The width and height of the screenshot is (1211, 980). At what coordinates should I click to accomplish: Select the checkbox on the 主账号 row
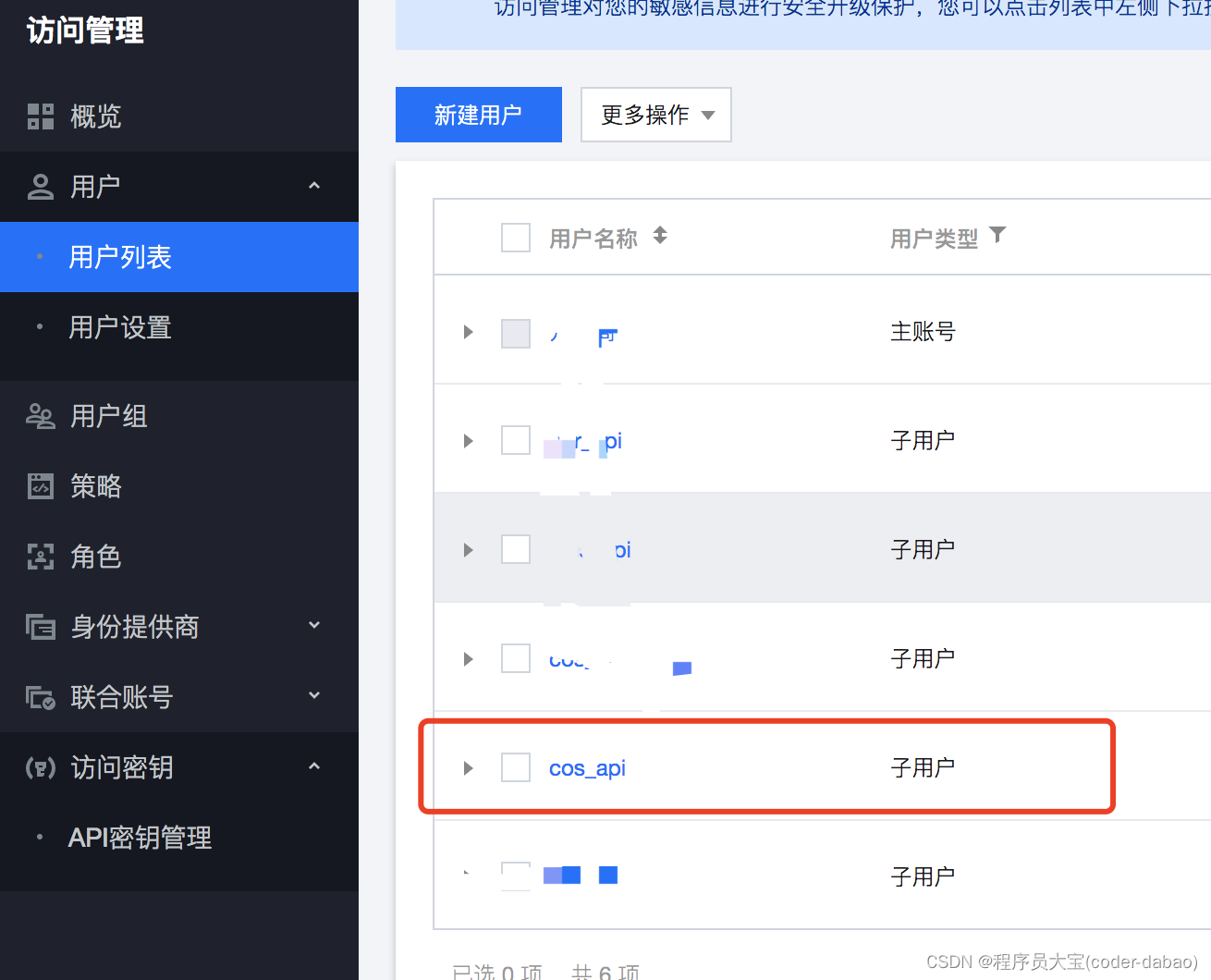tap(515, 334)
